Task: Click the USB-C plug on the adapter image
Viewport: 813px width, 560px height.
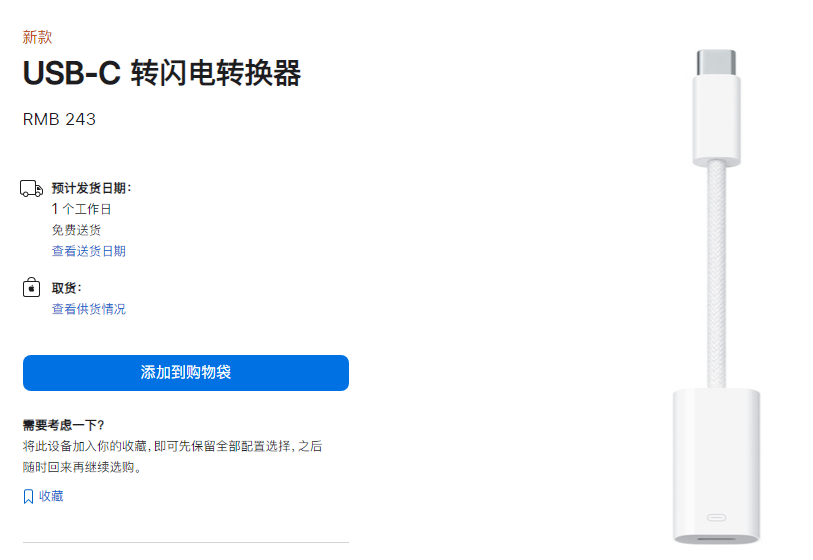Action: [x=716, y=62]
